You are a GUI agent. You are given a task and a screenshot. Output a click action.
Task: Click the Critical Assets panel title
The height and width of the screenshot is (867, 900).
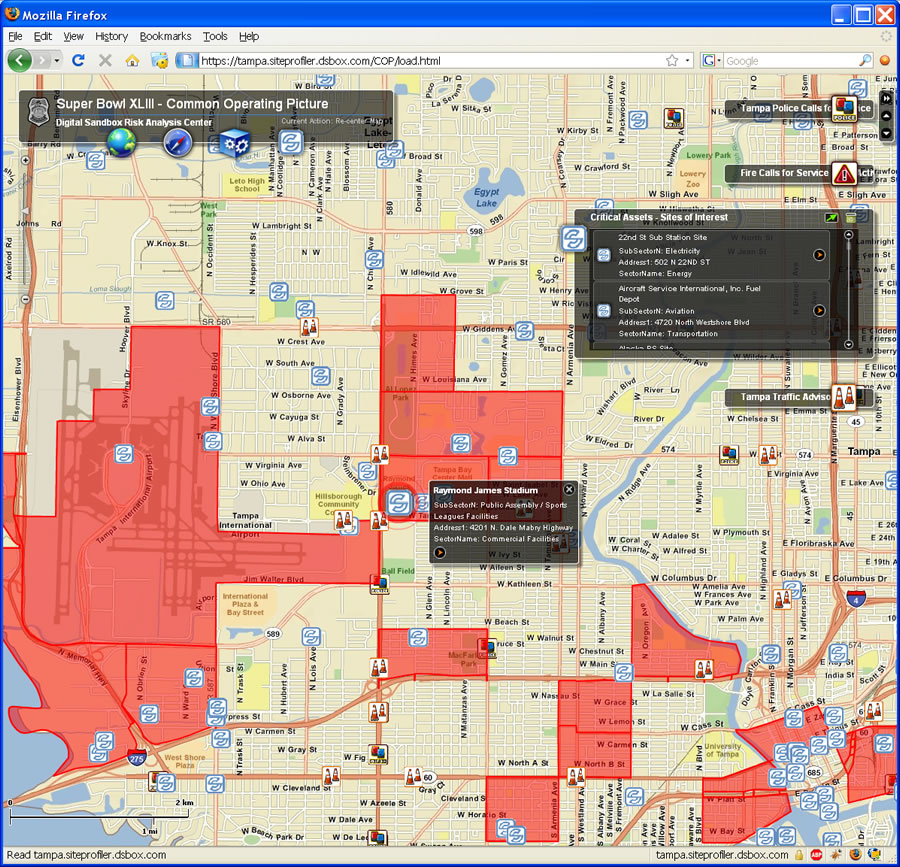[x=659, y=217]
